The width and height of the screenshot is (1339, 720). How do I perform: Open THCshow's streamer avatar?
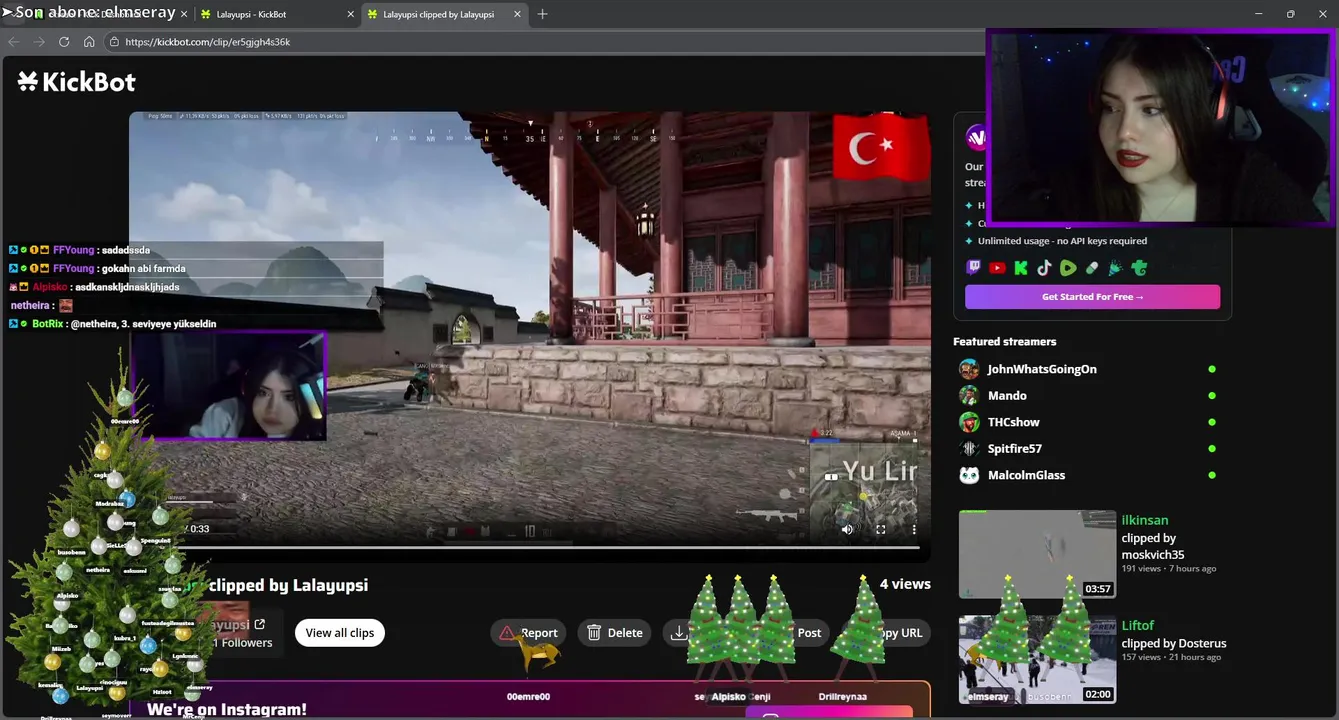[969, 422]
